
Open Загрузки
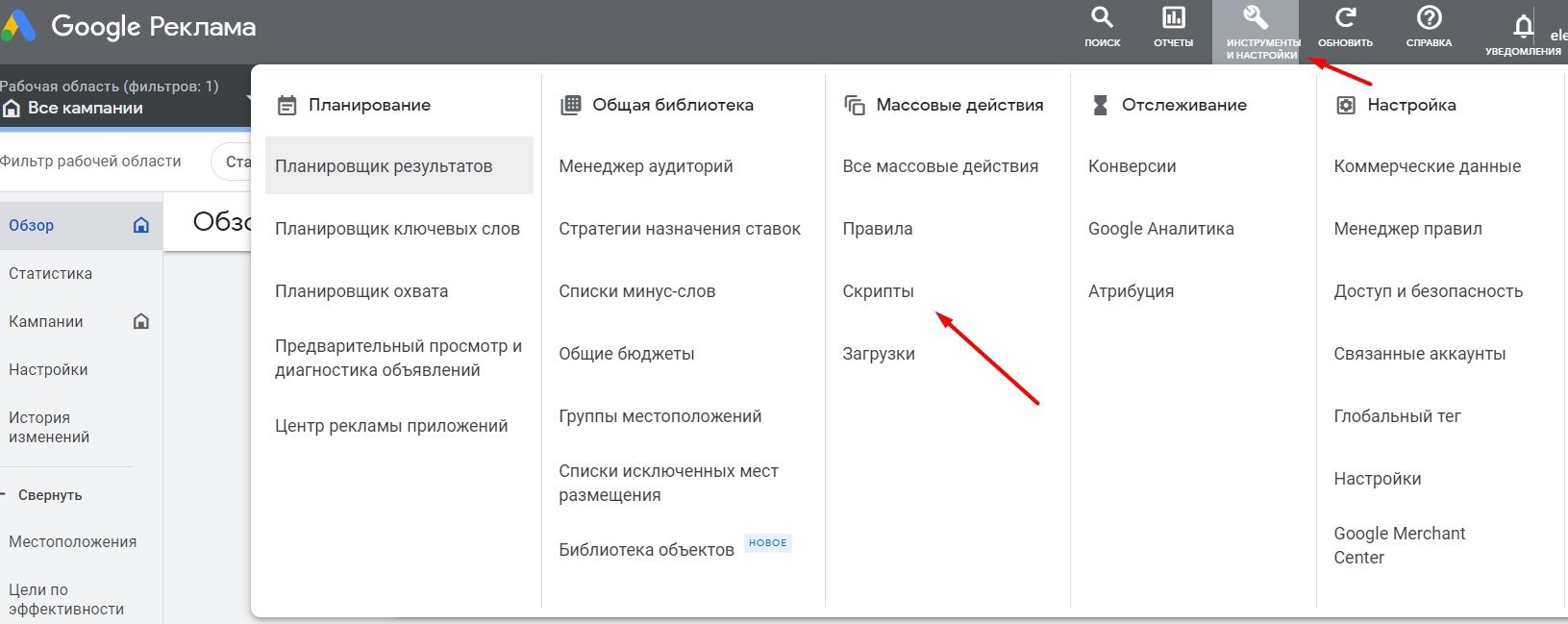pos(879,354)
